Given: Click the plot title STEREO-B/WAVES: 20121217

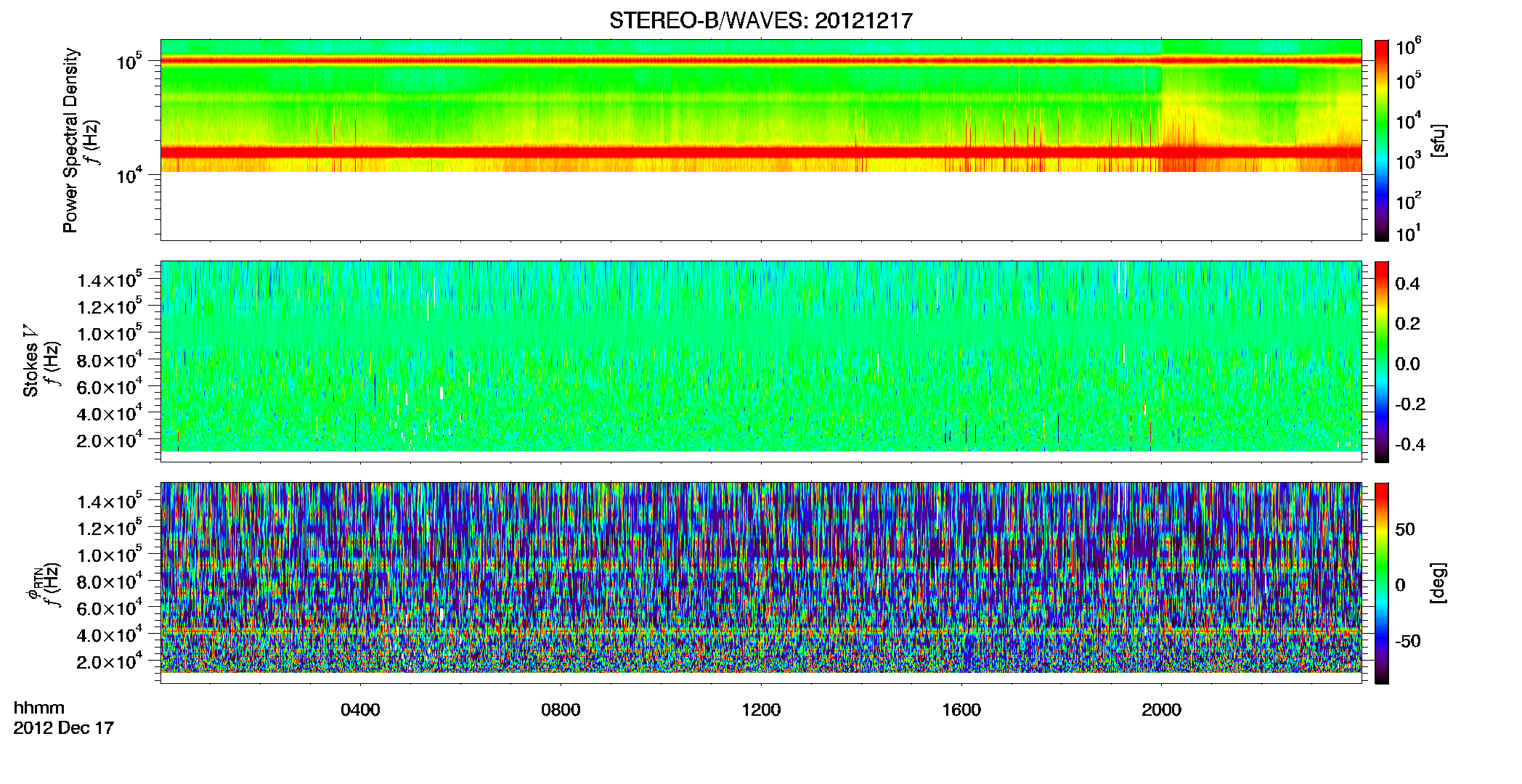Looking at the screenshot, I should pos(761,20).
